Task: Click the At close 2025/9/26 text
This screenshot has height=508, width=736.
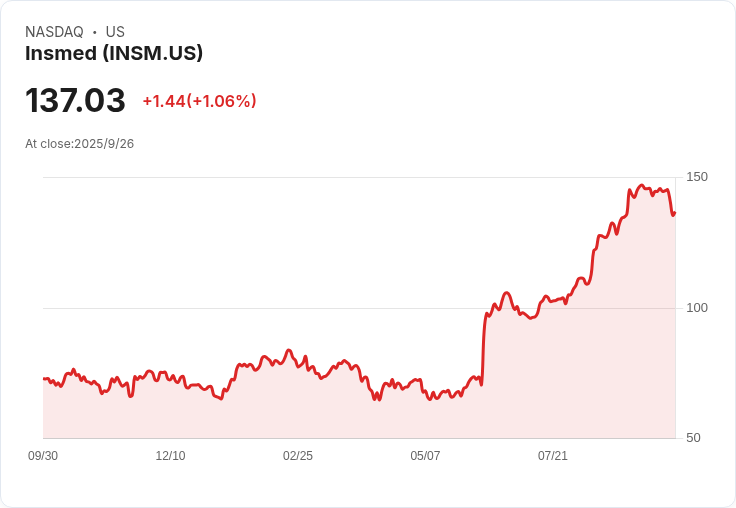Action: click(79, 144)
